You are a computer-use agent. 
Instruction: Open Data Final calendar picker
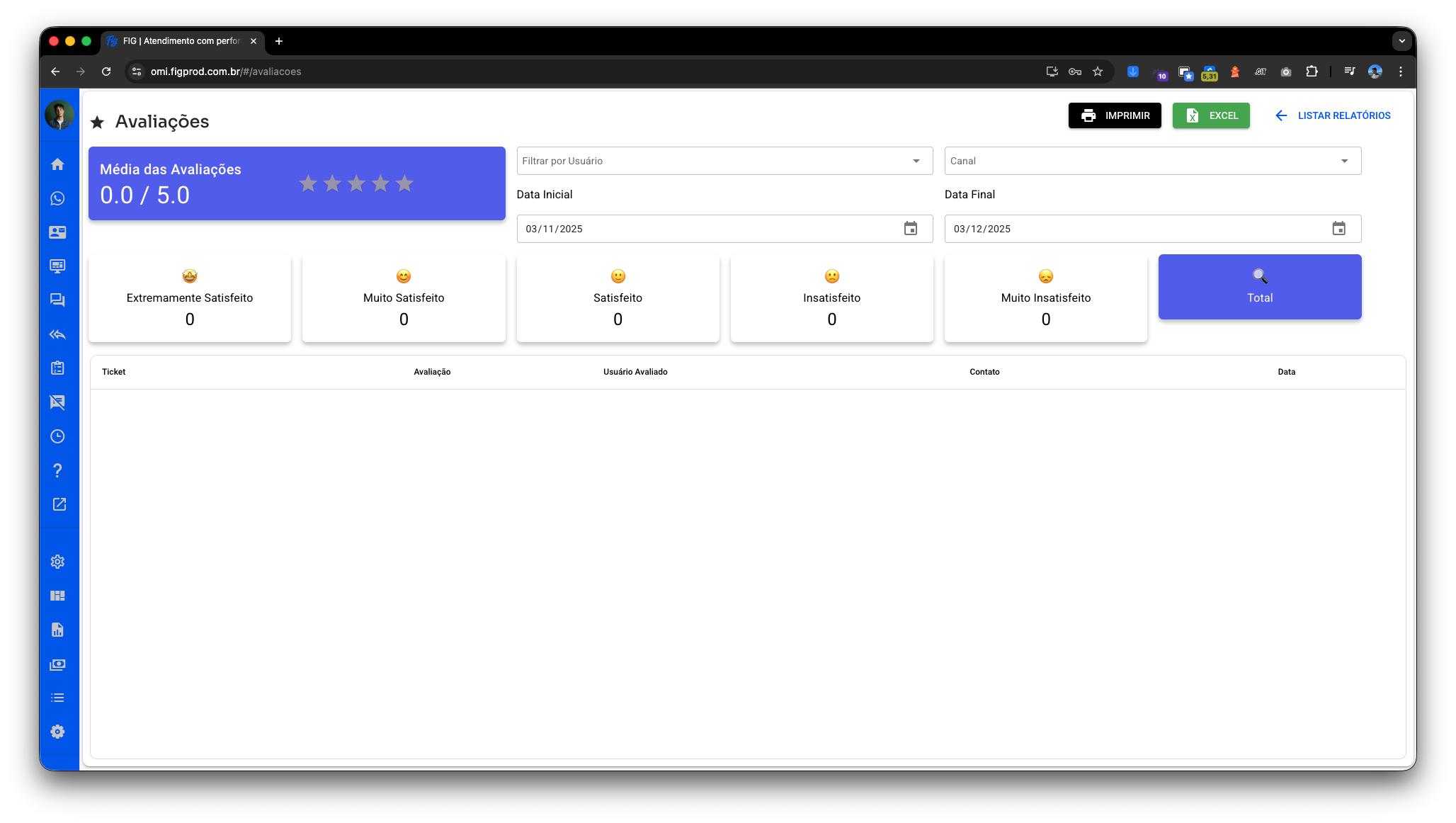pos(1338,229)
